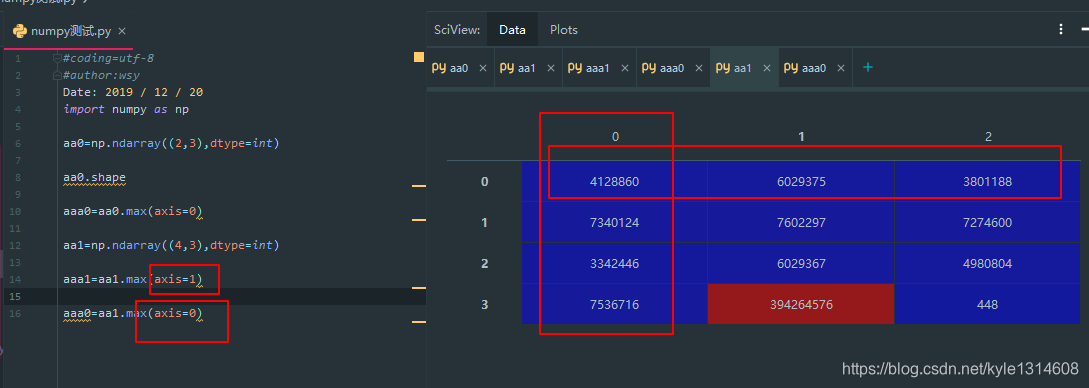Click the cell with value 7340124
The height and width of the screenshot is (388, 1089).
[x=615, y=223]
